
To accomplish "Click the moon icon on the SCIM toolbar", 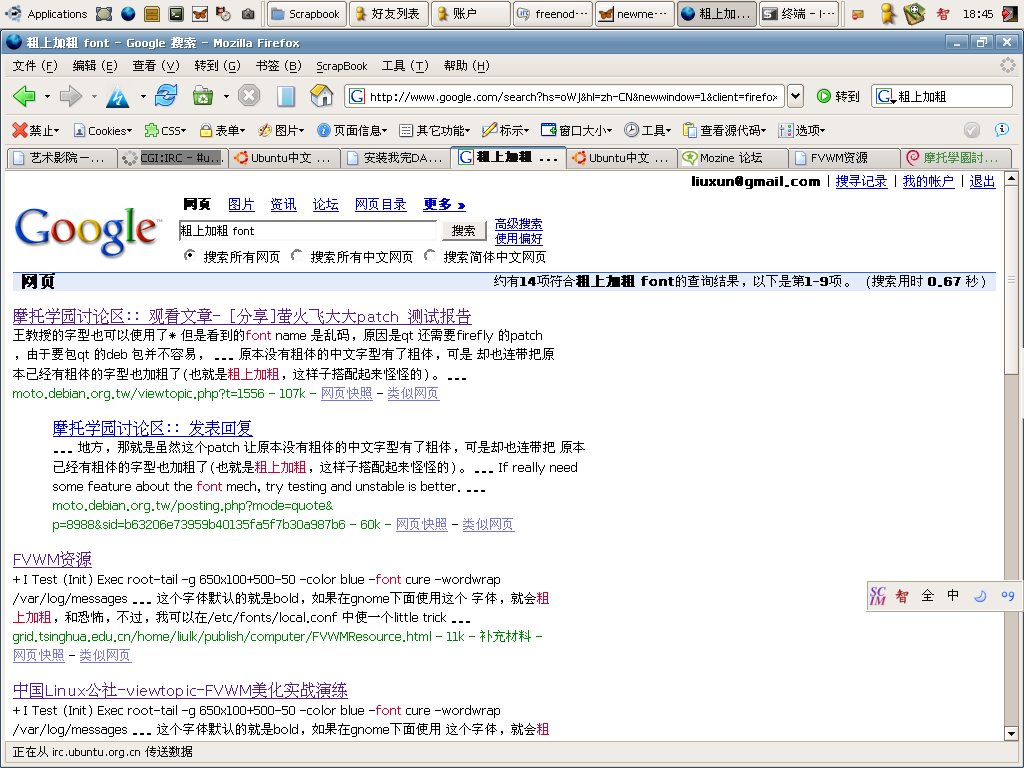I will 980,596.
